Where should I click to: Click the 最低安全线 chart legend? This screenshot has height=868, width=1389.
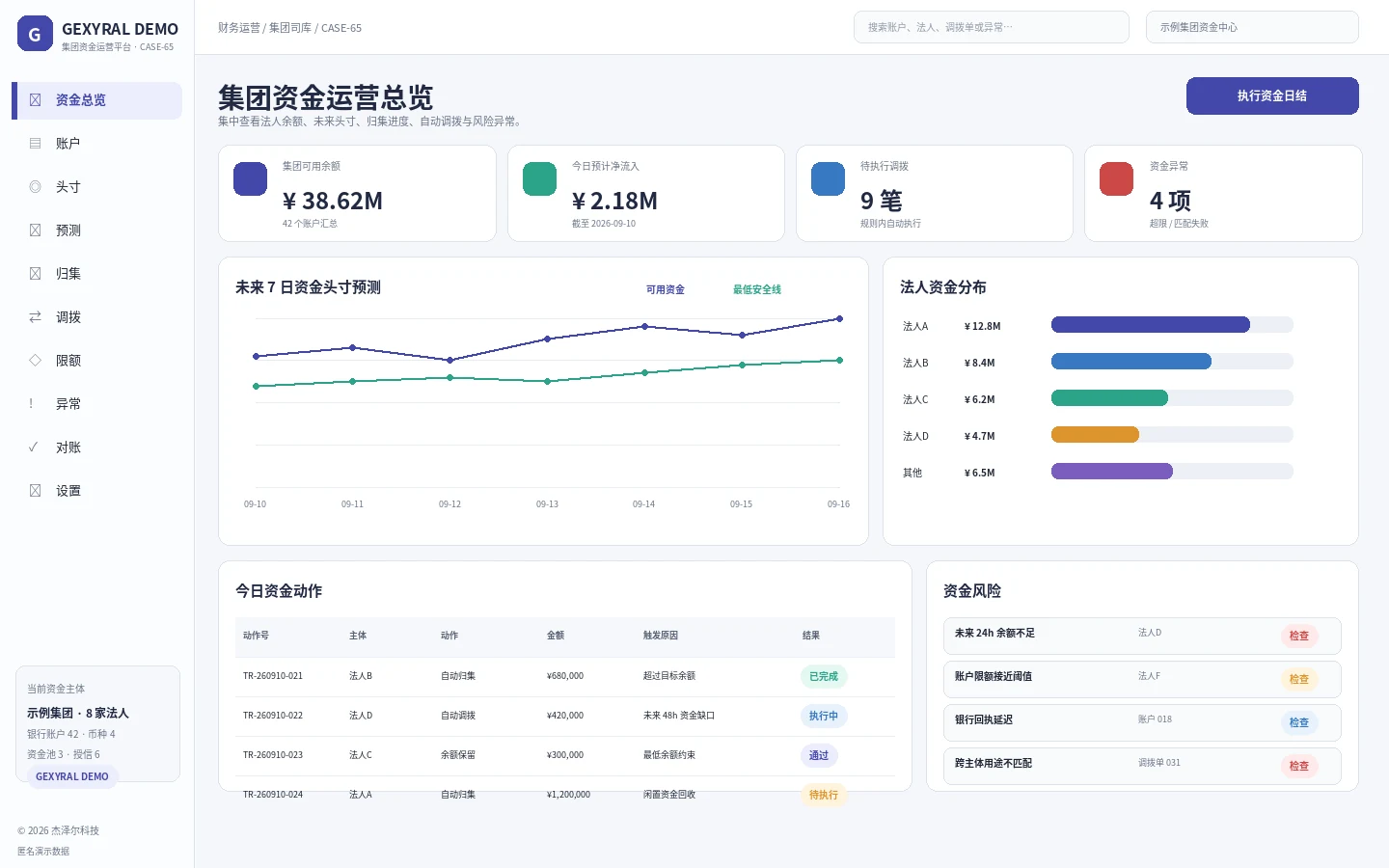pos(757,289)
